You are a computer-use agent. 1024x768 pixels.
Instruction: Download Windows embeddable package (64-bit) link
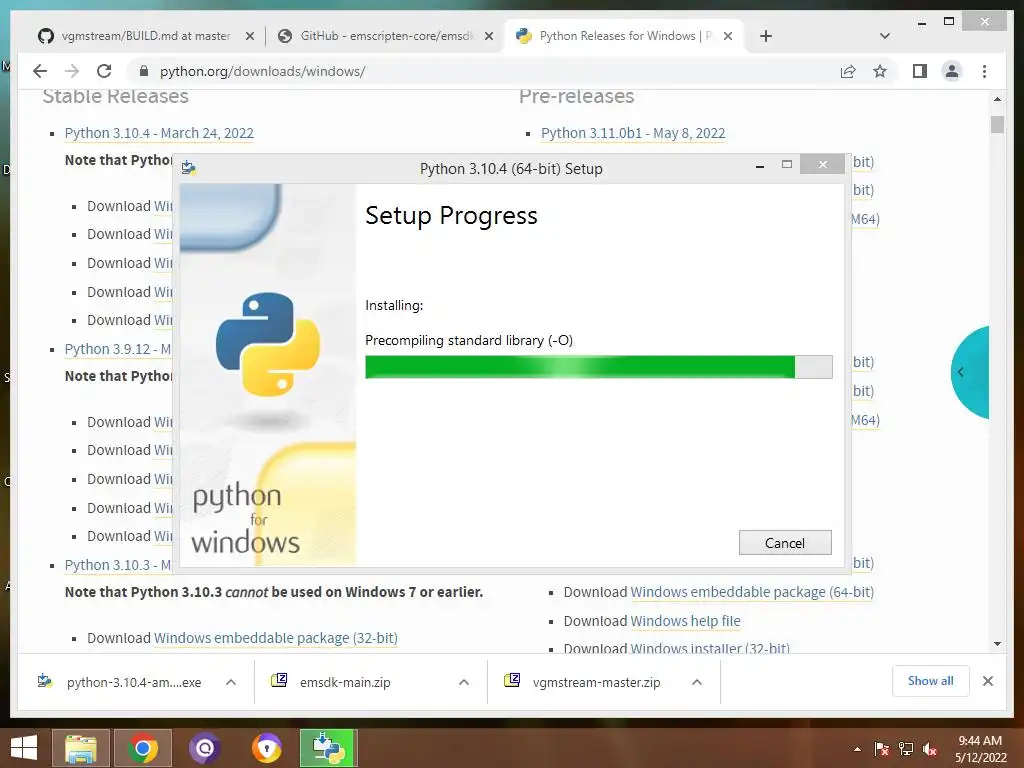tap(752, 592)
